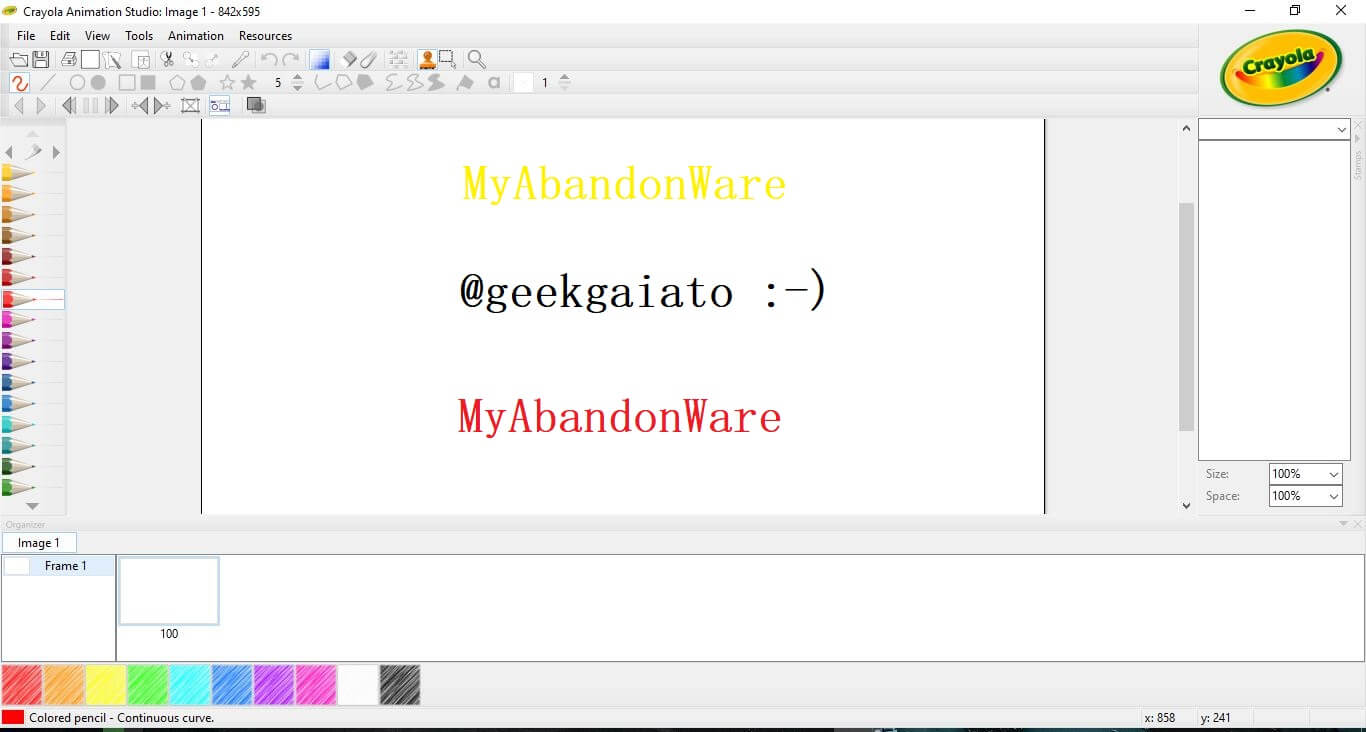
Task: Increase the star points value of 5
Action: (297, 78)
